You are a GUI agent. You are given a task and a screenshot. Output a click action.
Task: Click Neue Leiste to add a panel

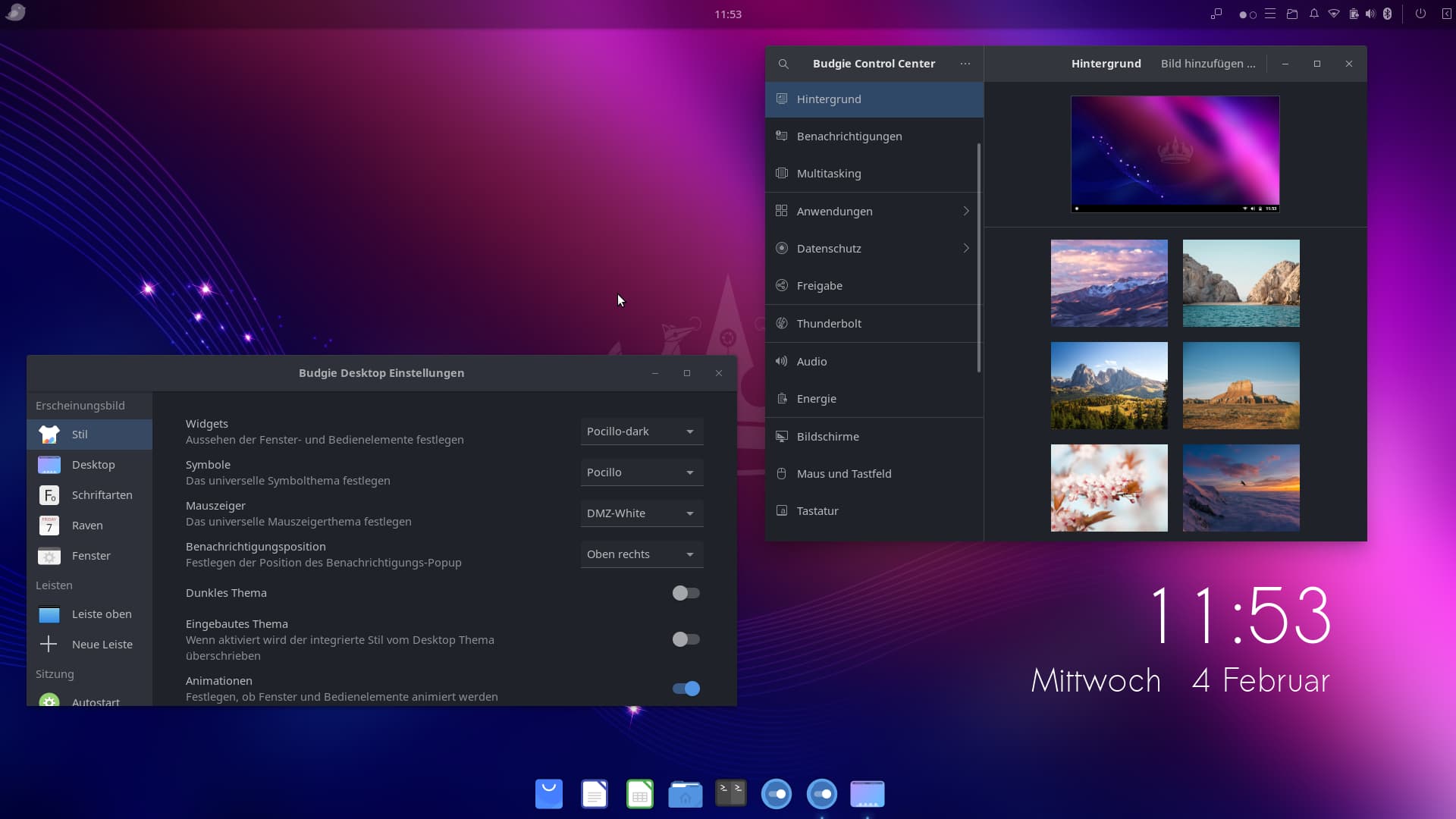coord(102,645)
